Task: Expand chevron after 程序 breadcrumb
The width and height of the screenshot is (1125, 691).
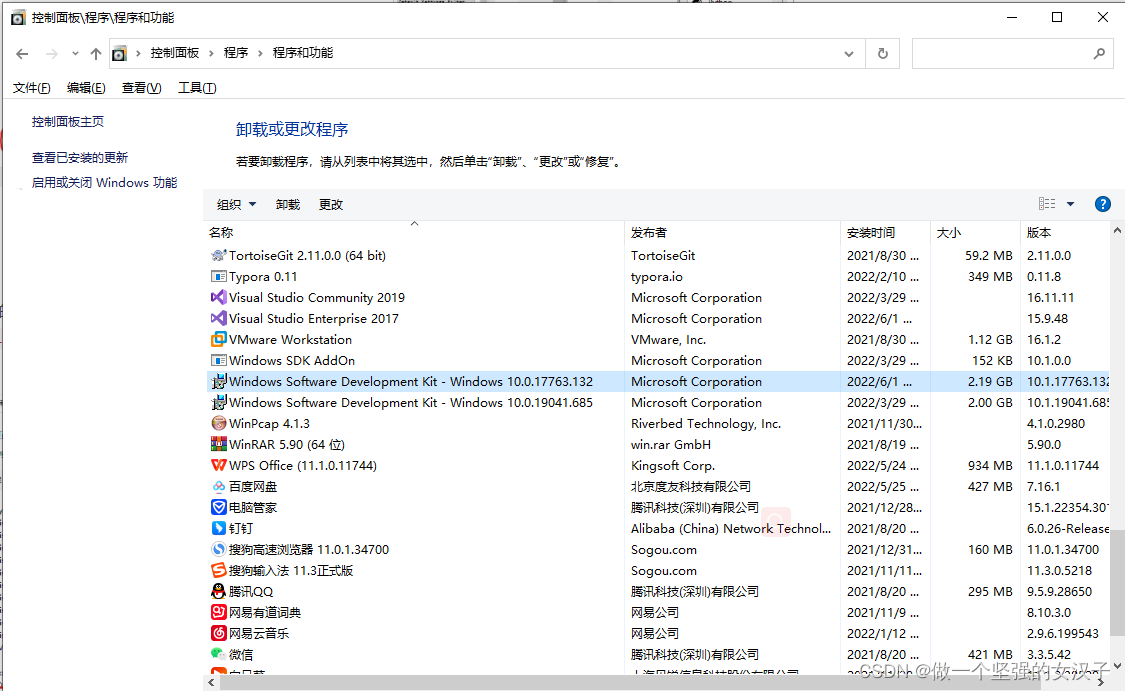Action: pos(260,53)
